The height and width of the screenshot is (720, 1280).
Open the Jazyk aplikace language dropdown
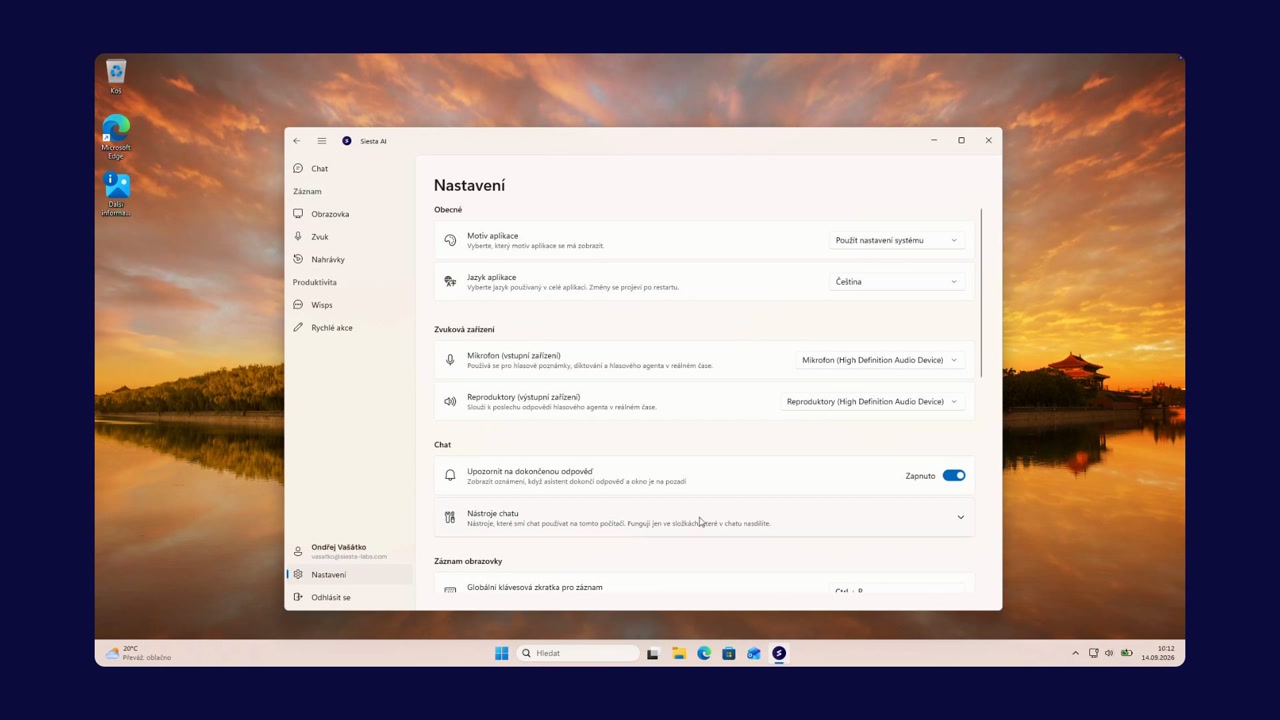coord(896,282)
